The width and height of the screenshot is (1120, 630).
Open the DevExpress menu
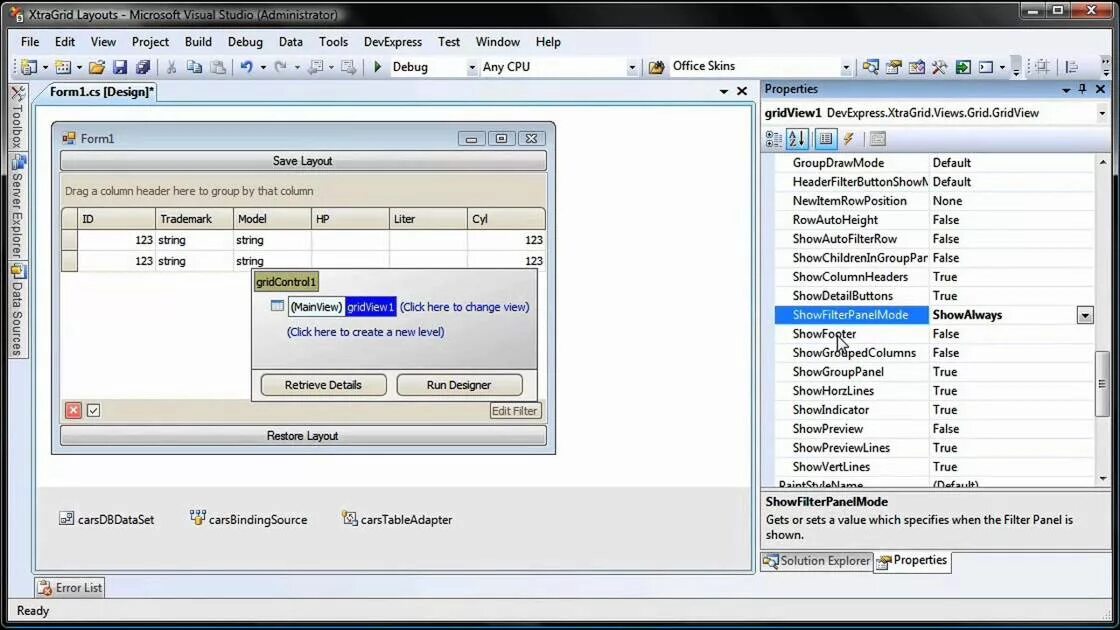(x=393, y=41)
